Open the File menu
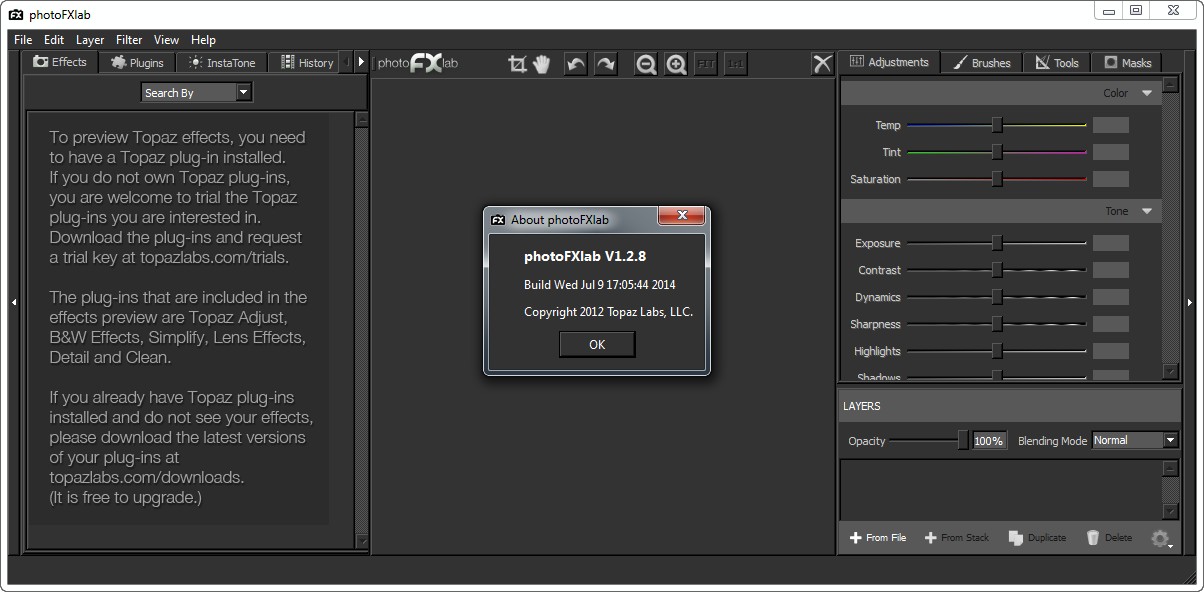Image resolution: width=1204 pixels, height=592 pixels. tap(23, 40)
